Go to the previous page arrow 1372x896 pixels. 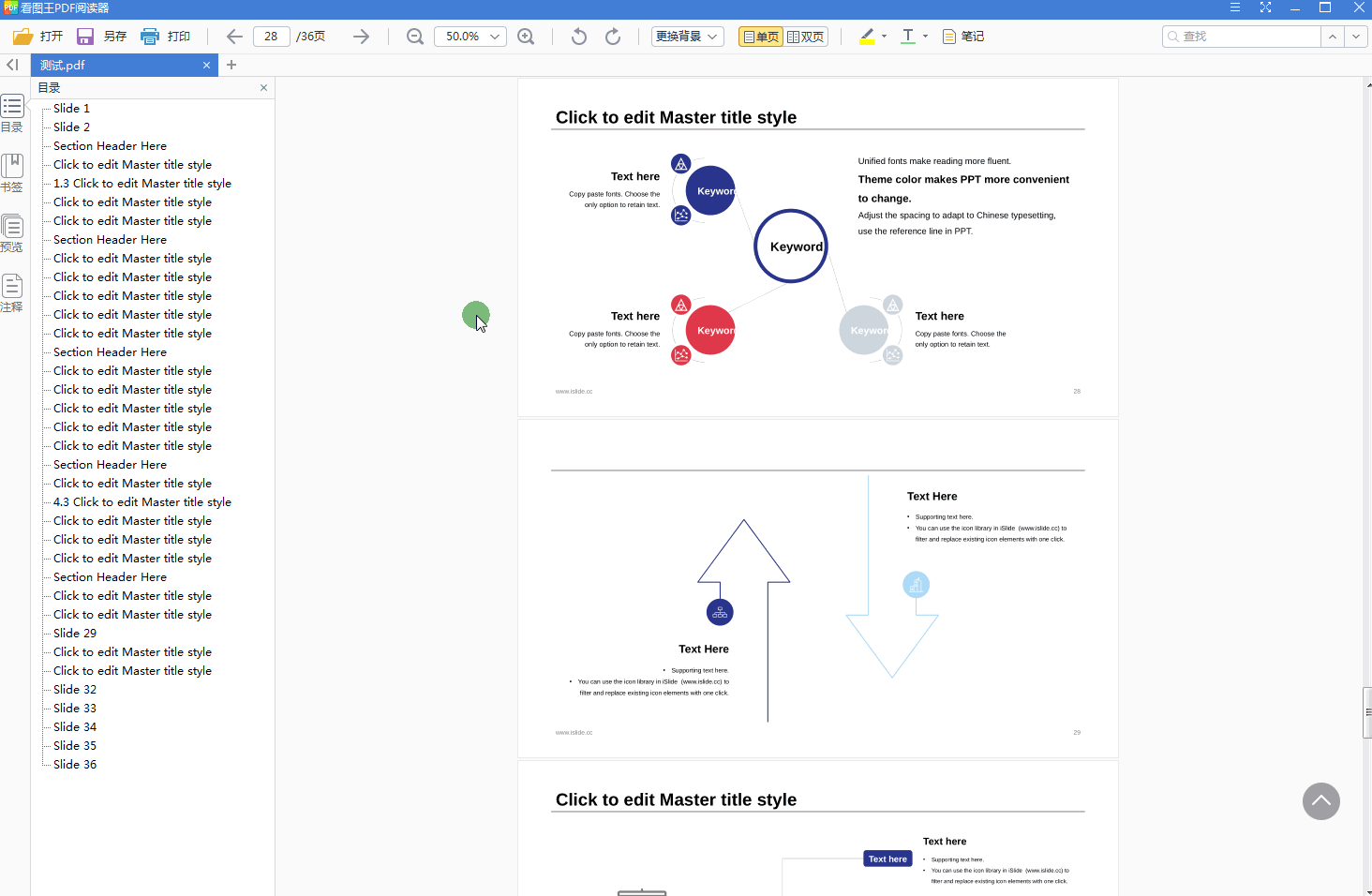point(234,37)
